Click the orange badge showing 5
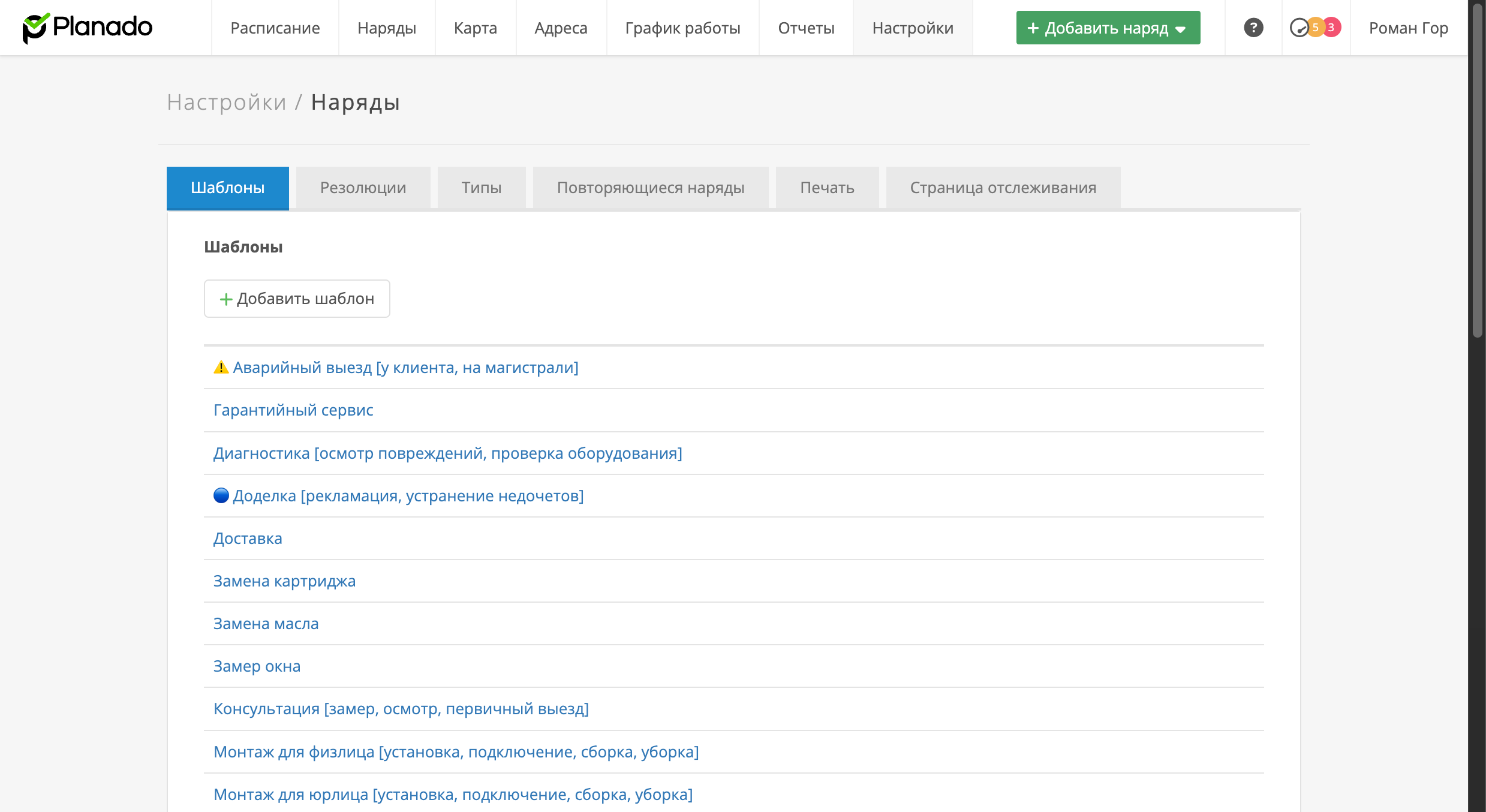 click(1315, 28)
